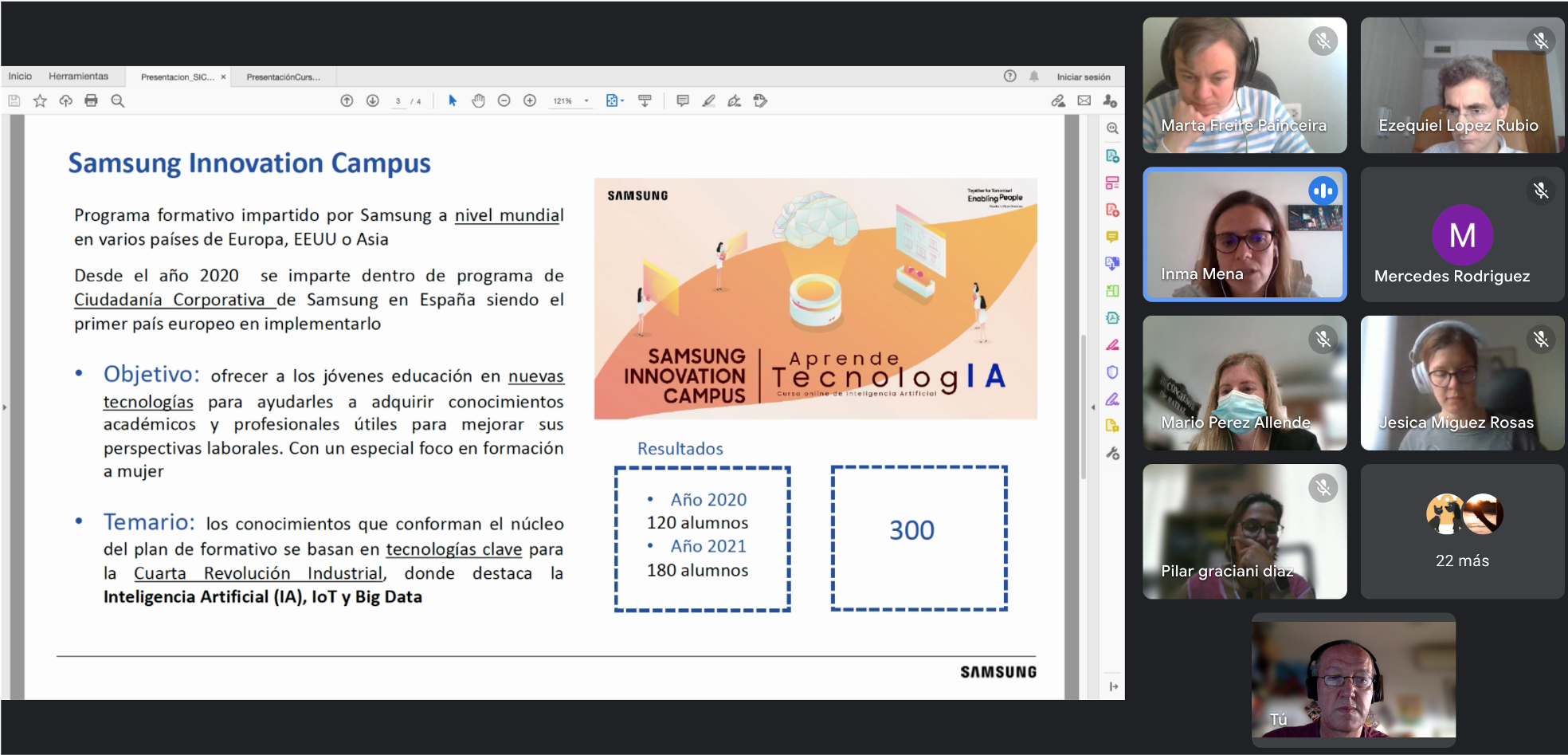Open the 22 más participants tile
Viewport: 1568px width, 755px height.
pos(1462,532)
